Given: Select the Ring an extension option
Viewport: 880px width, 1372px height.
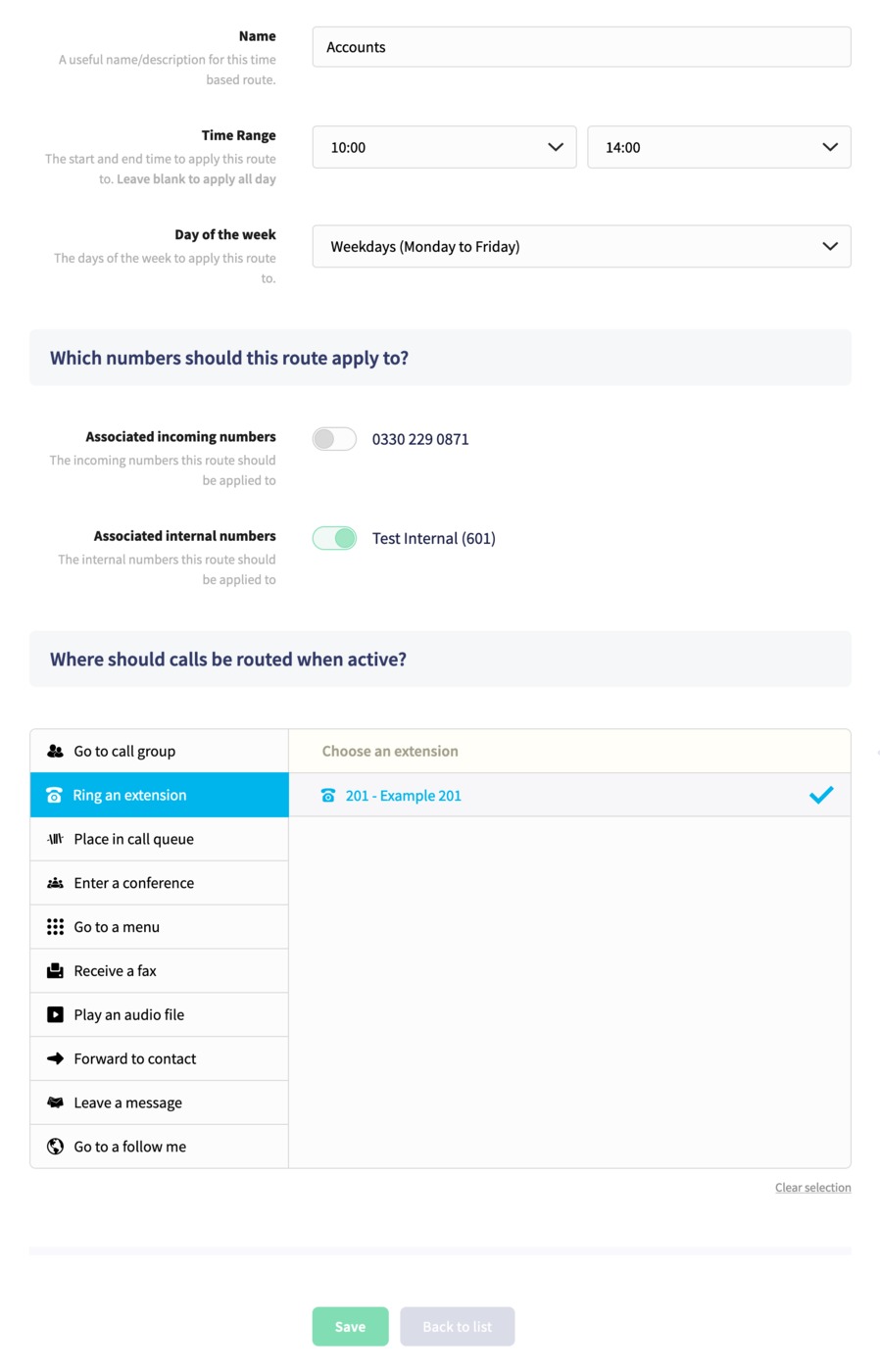Looking at the screenshot, I should (160, 795).
